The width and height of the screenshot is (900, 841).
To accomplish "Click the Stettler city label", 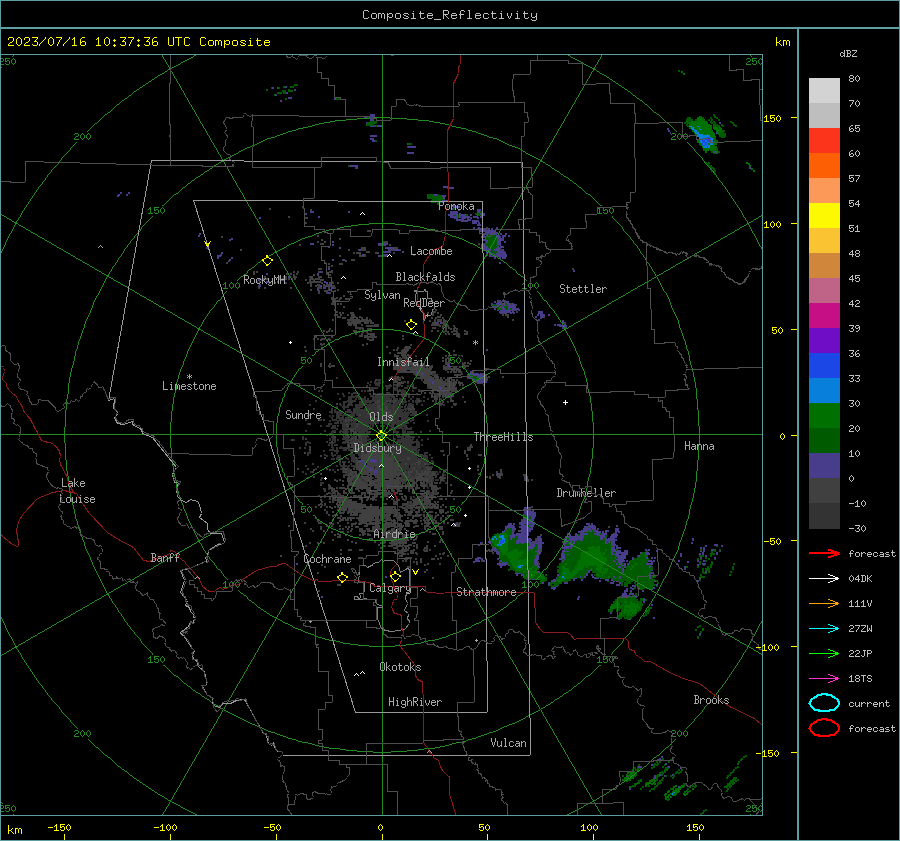I will [x=583, y=289].
